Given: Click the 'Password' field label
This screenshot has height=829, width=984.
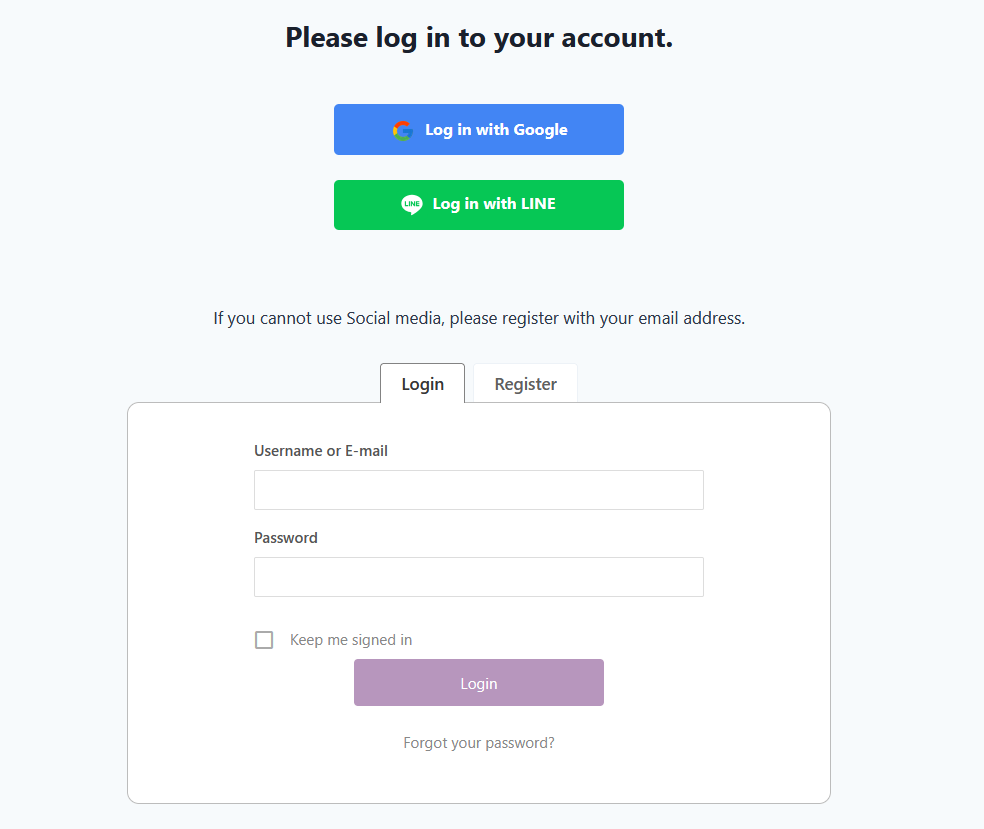Looking at the screenshot, I should click(286, 538).
